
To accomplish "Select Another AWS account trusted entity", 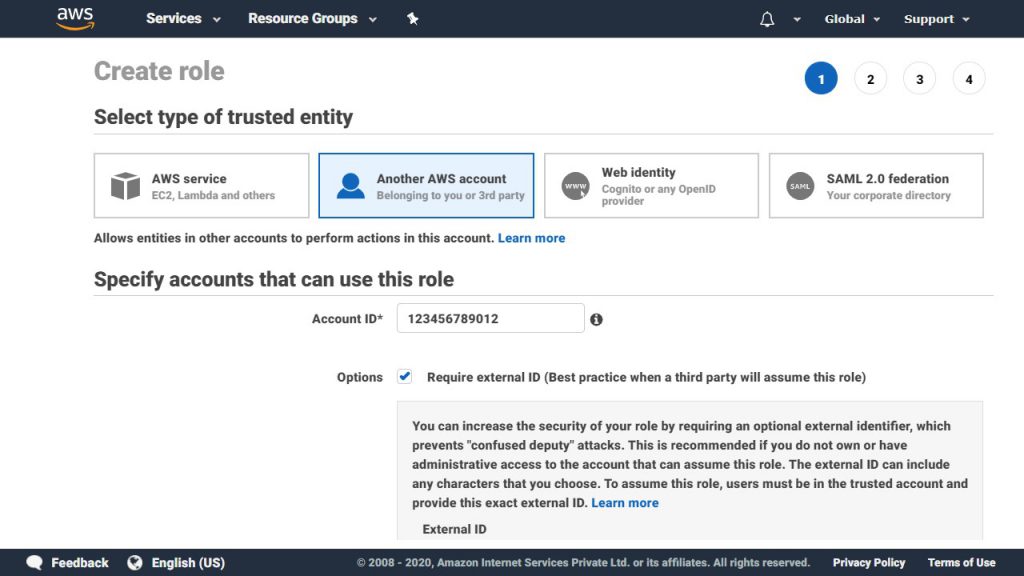I will pos(426,185).
